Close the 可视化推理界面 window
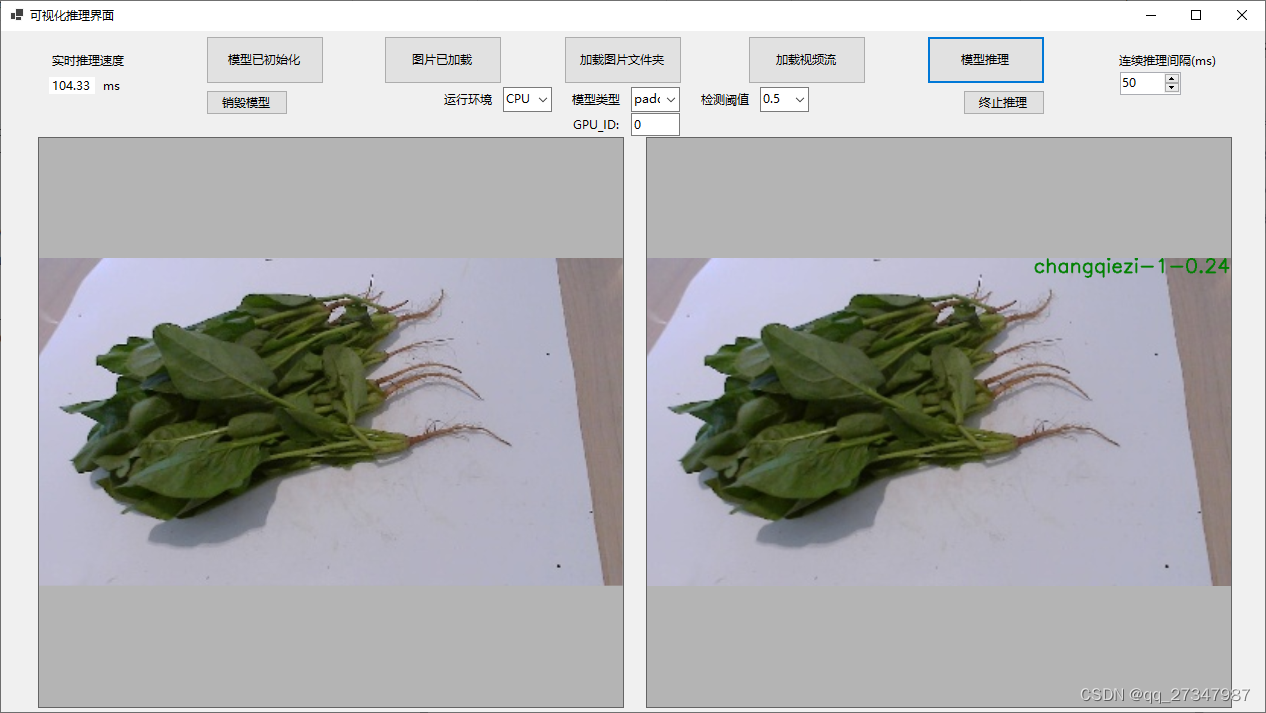This screenshot has height=713, width=1266. [1242, 15]
